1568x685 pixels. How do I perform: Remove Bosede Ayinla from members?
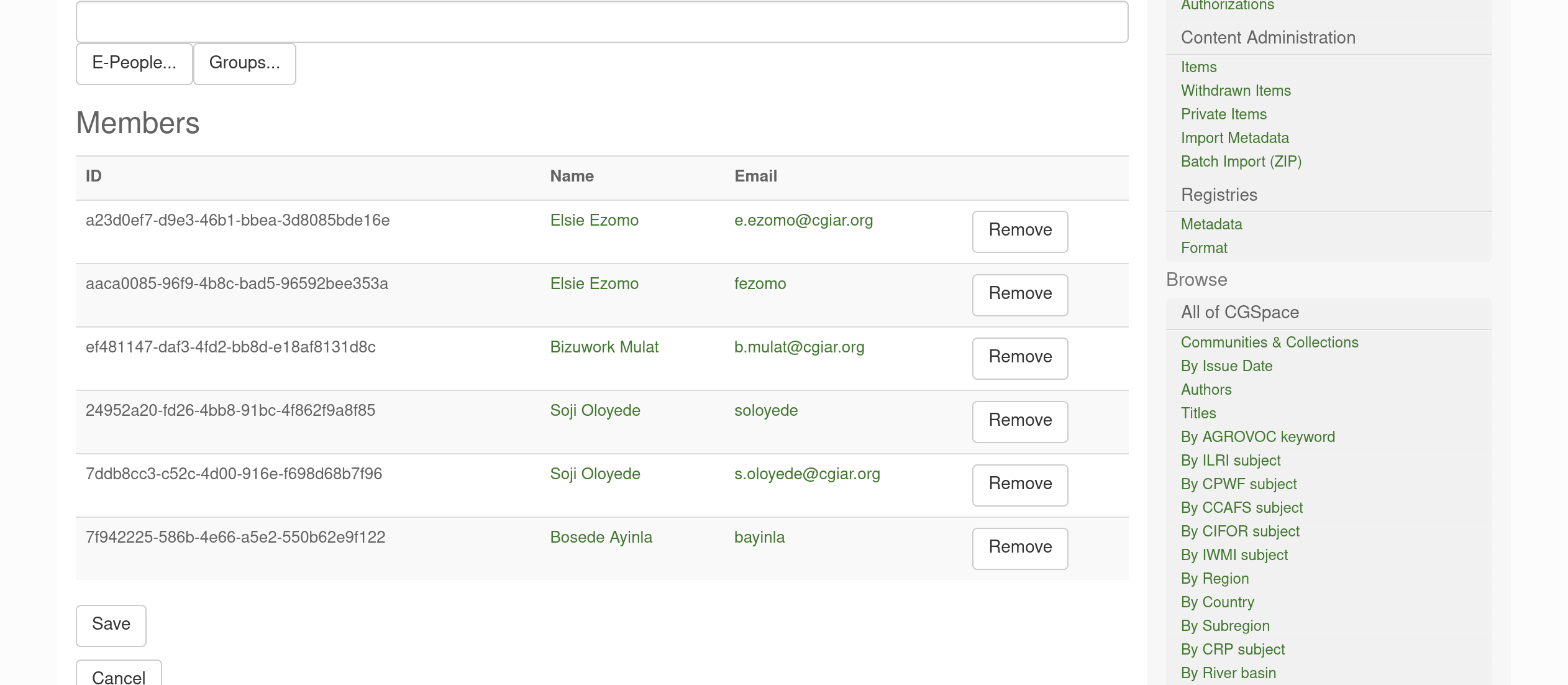1020,548
